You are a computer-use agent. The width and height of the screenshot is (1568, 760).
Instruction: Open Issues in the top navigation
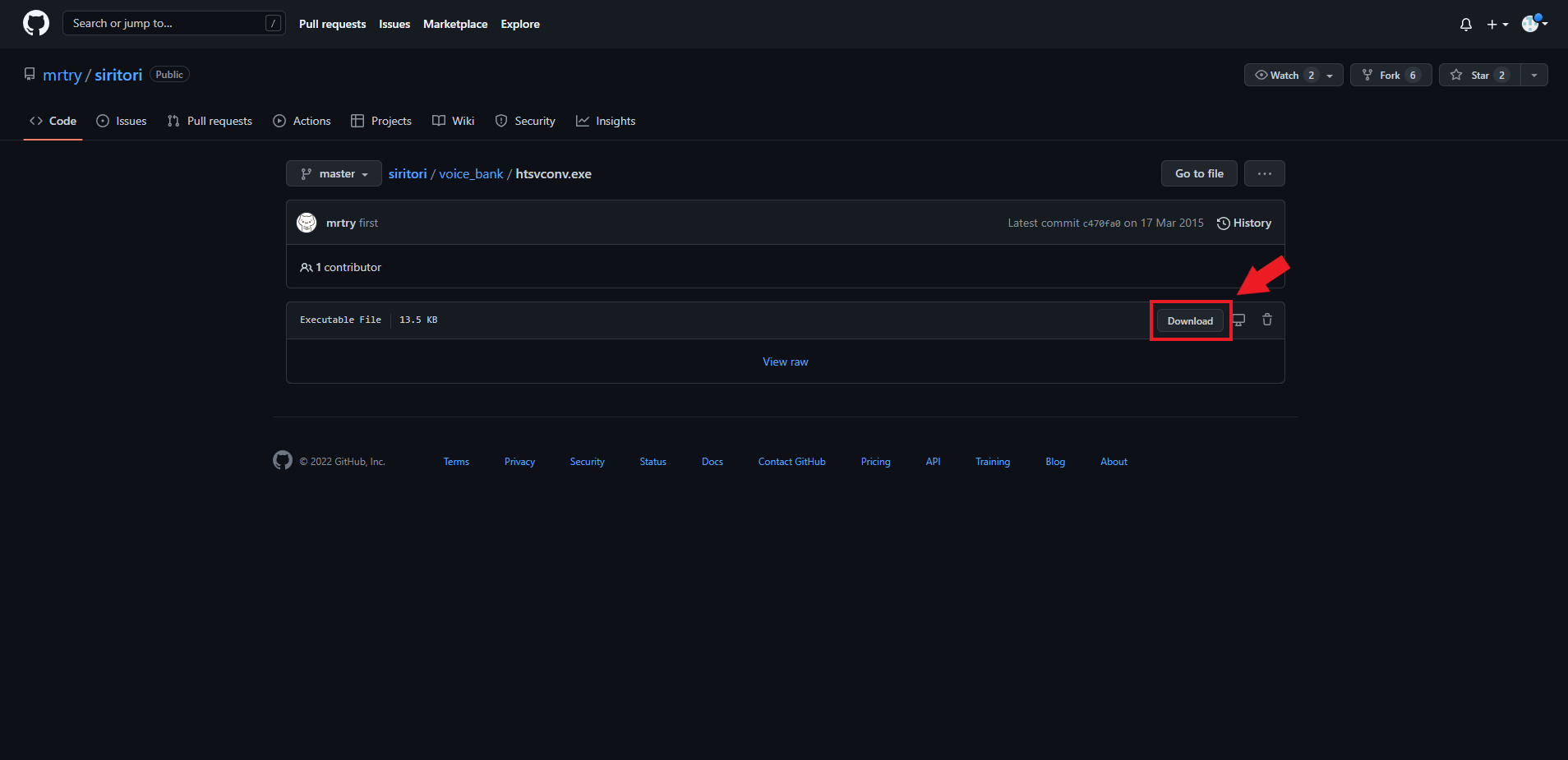(x=394, y=24)
